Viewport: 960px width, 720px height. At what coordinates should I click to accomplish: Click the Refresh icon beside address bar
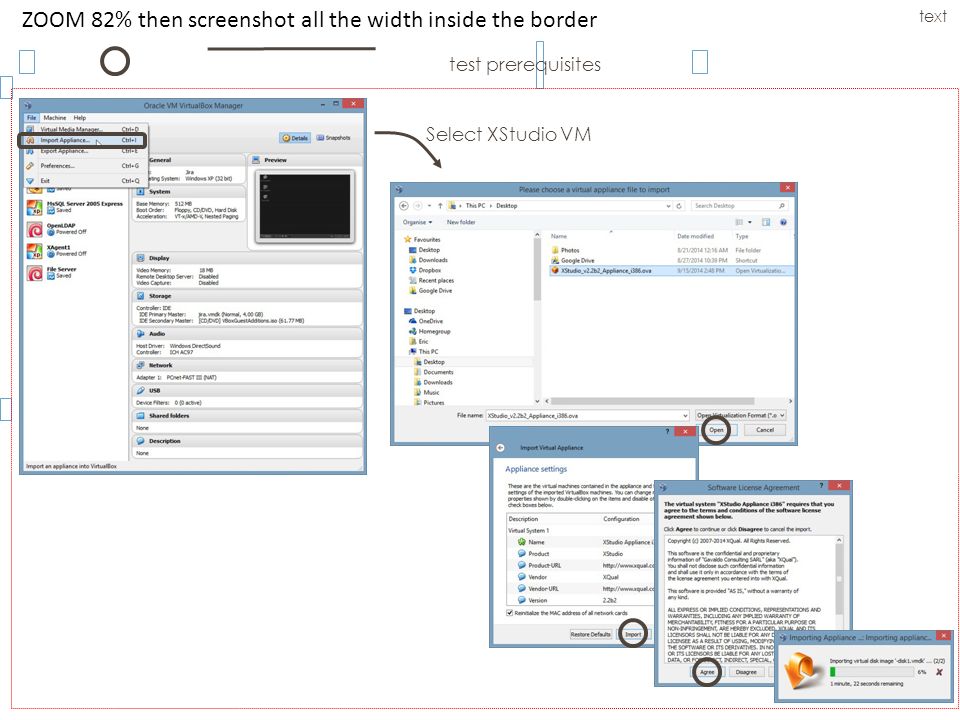click(678, 206)
